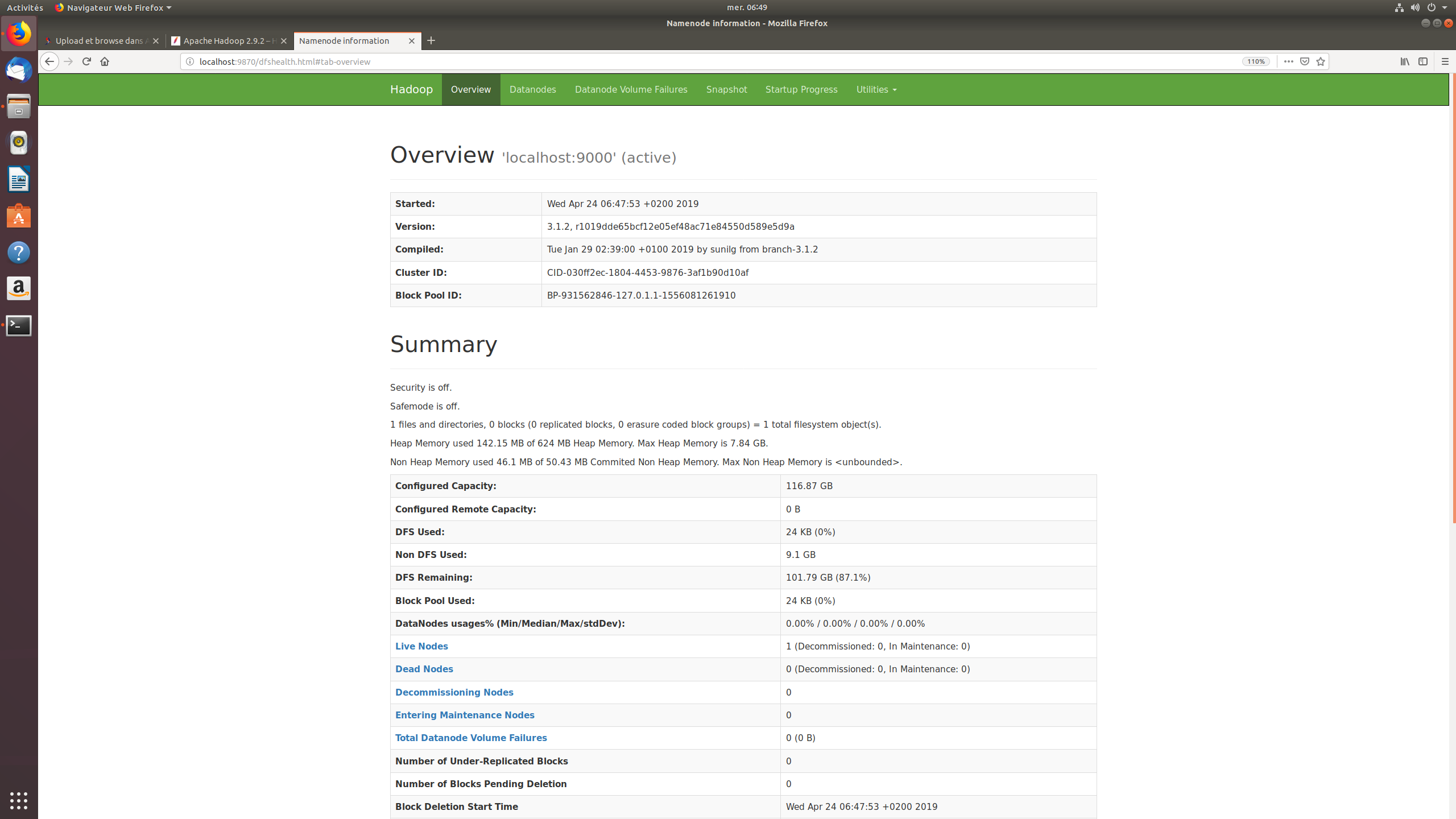Click the Summary heading
Image resolution: width=1456 pixels, height=819 pixels.
444,344
